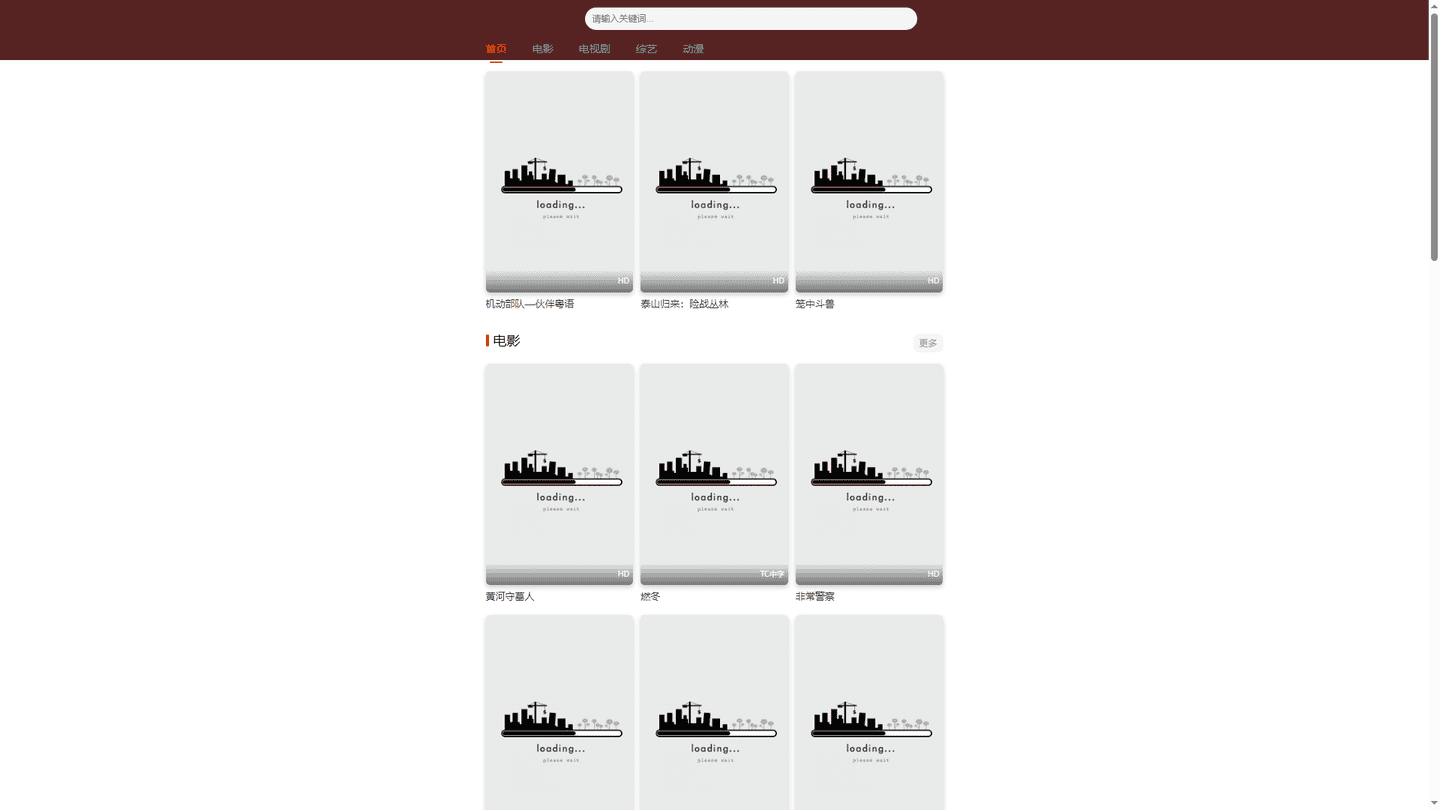Screen dimensions: 1440x810
Task: Click the 机动部队—伙伴粤语 title link
Action: (530, 304)
